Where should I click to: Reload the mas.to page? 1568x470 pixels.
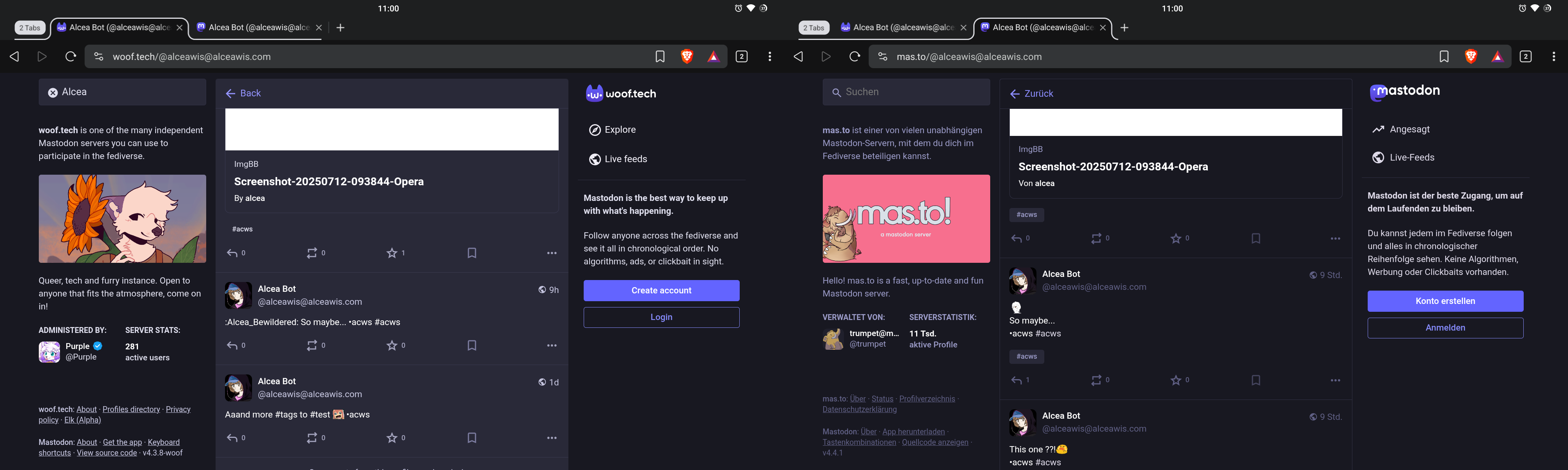[855, 56]
